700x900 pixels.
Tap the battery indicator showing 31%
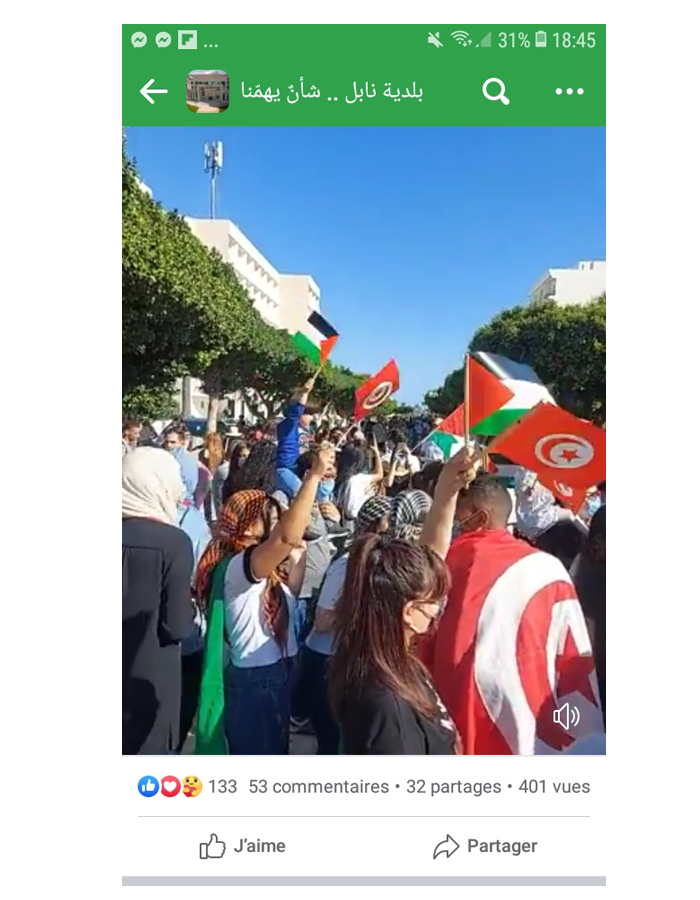pyautogui.click(x=540, y=39)
